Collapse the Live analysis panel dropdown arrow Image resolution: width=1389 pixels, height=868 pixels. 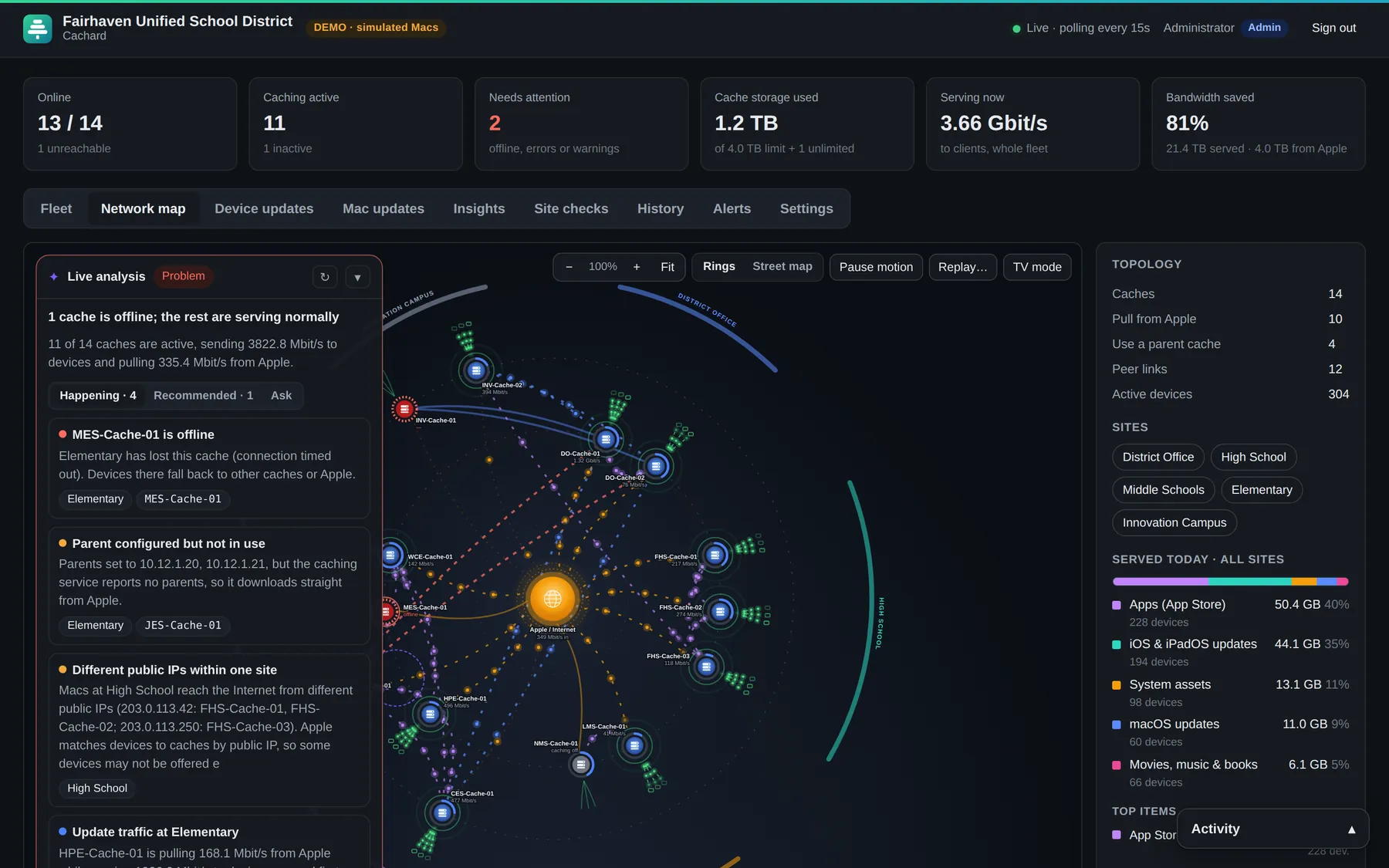point(357,277)
